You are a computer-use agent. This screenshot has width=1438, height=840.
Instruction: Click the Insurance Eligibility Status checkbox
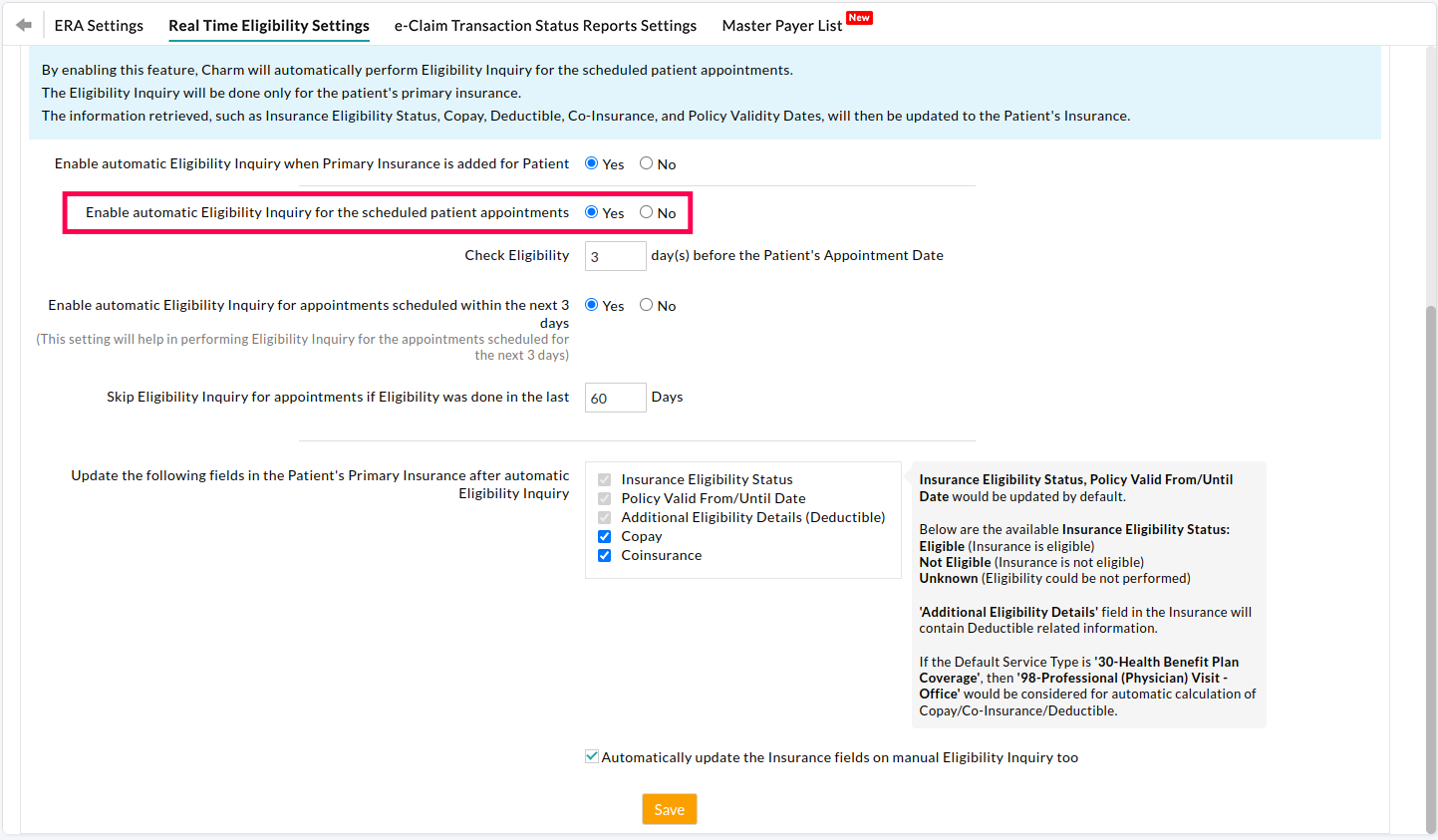click(x=604, y=479)
